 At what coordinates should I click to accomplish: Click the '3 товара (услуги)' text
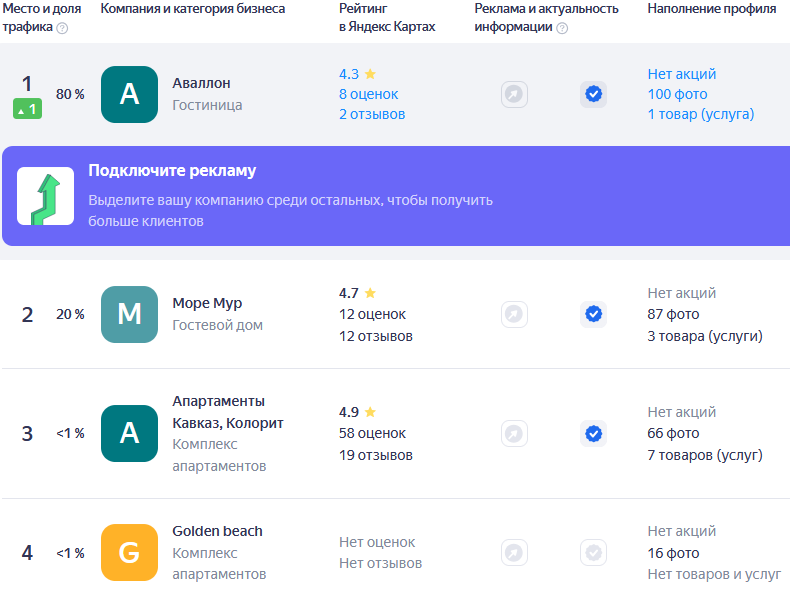(705, 336)
